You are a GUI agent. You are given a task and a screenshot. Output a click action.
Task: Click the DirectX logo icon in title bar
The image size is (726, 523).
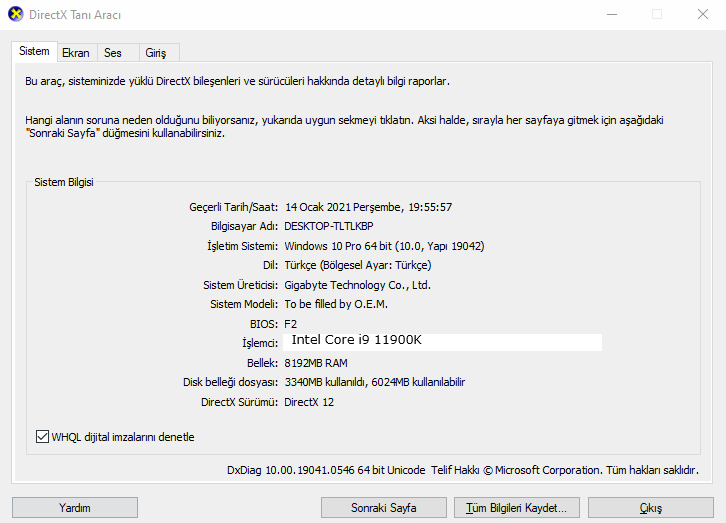tap(16, 14)
